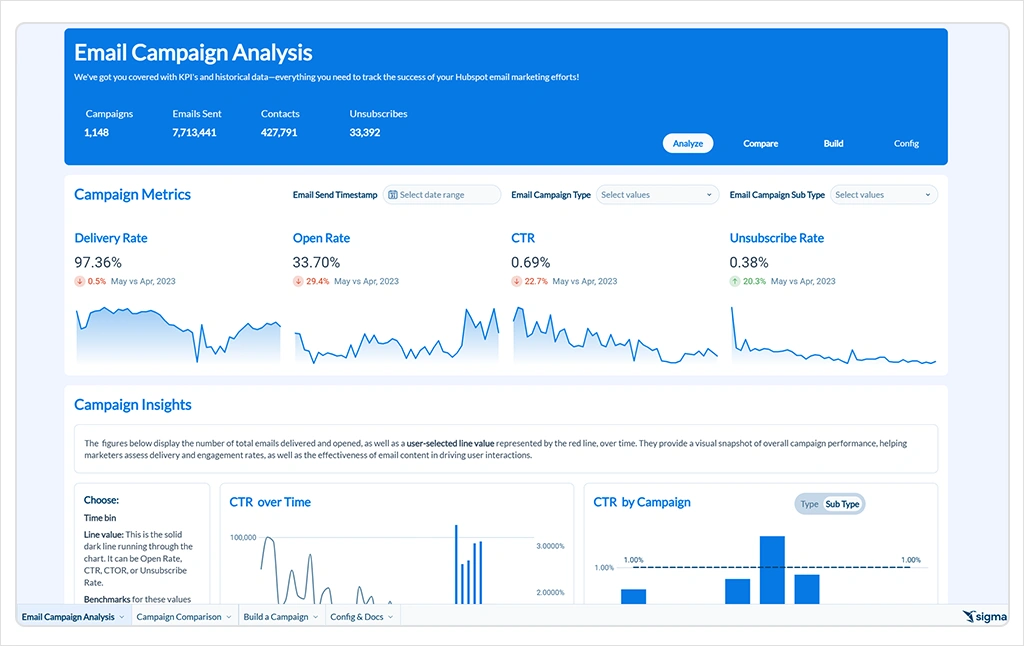The image size is (1024, 646).
Task: Click the Delivery Rate sparkline chart
Action: point(178,335)
